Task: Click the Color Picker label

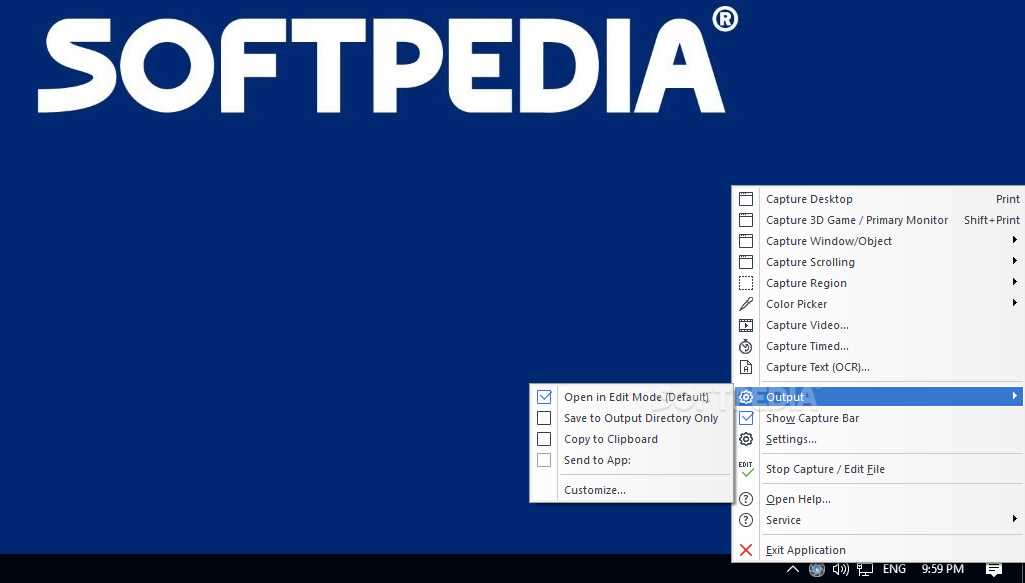Action: tap(796, 304)
